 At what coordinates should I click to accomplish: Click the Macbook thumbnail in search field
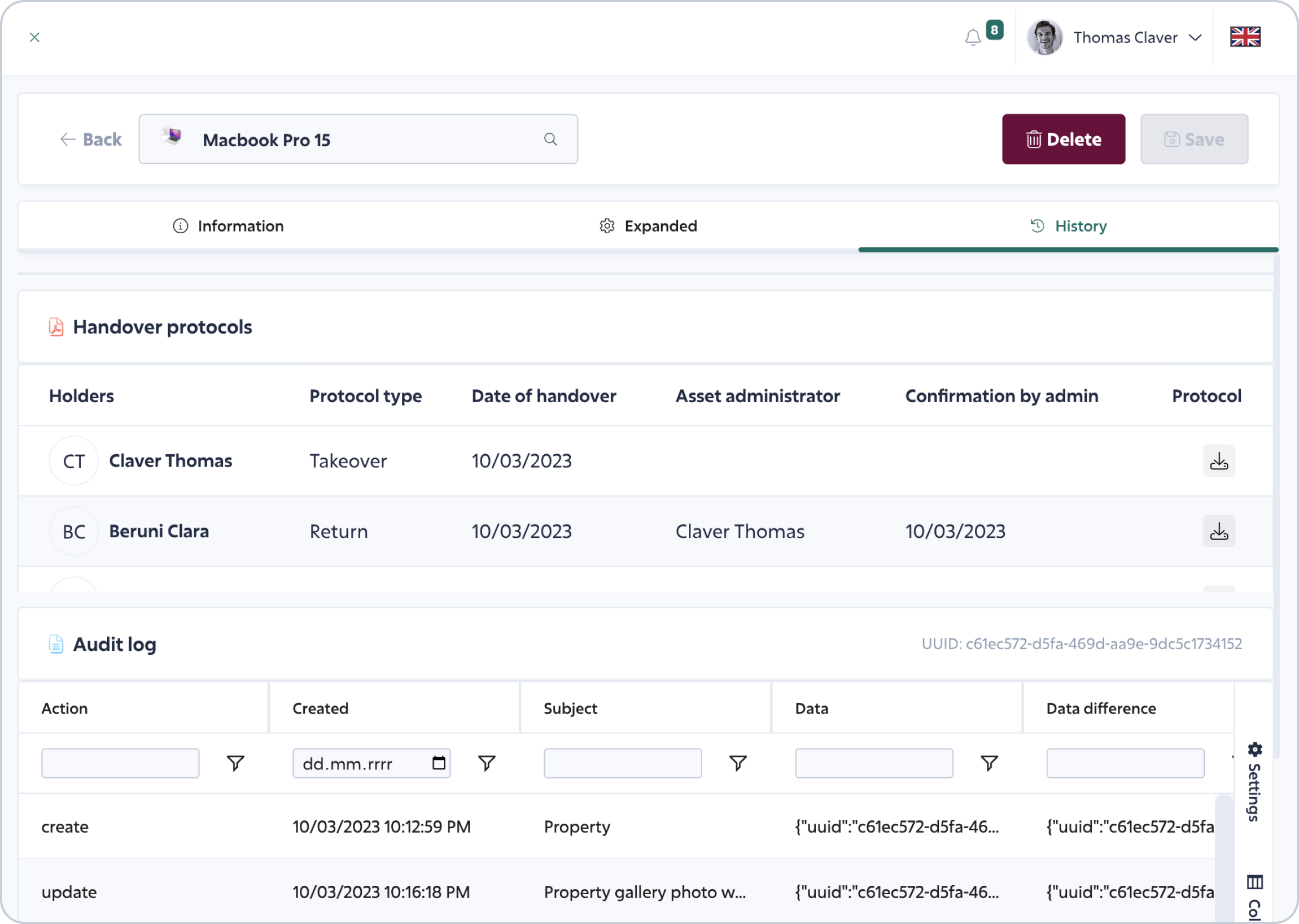[x=172, y=137]
